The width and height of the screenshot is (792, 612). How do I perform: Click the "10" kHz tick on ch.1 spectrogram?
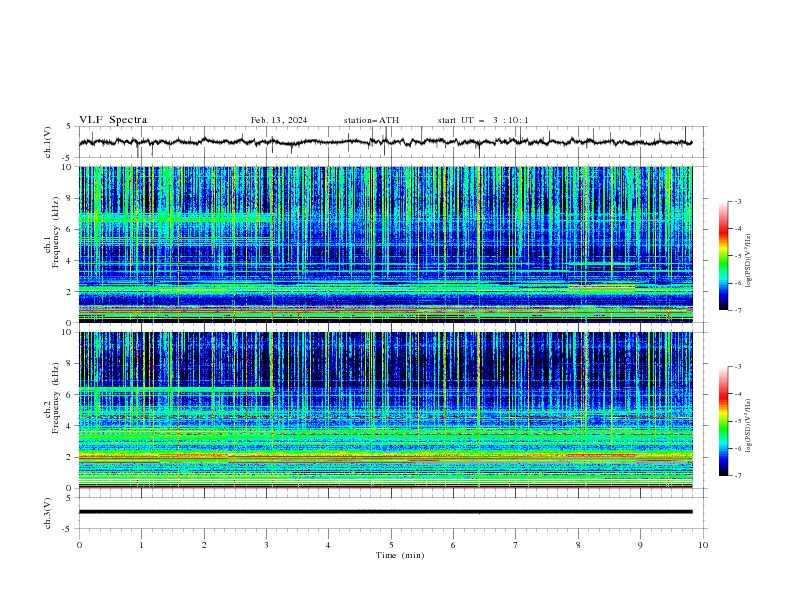click(69, 167)
